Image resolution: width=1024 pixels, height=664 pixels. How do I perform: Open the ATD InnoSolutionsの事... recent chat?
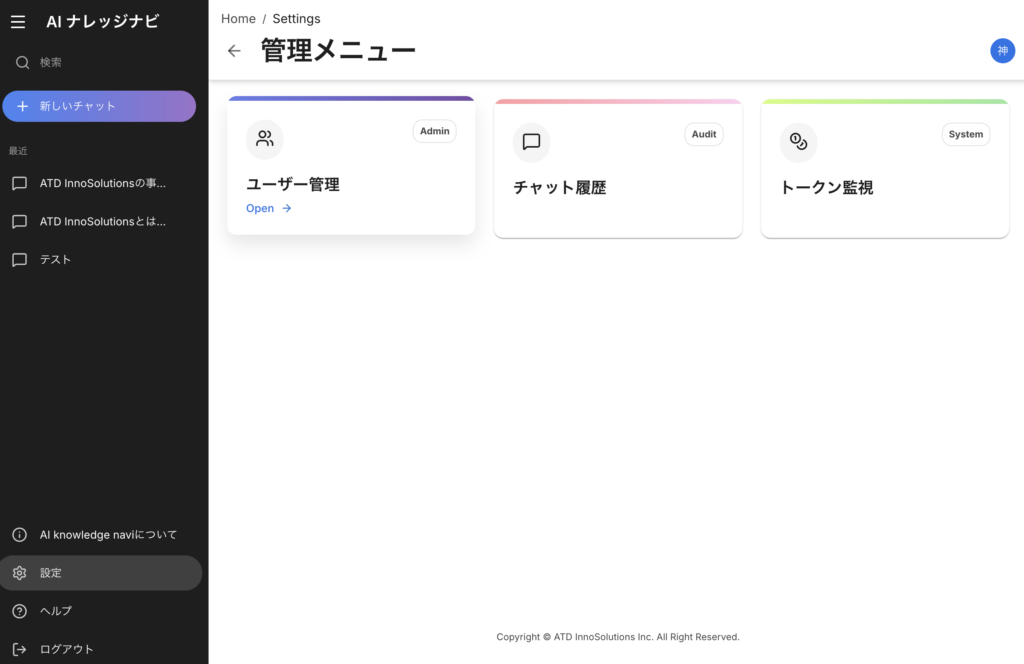[x=102, y=183]
